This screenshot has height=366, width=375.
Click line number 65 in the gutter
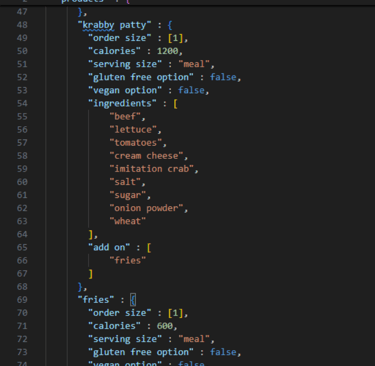coord(22,247)
